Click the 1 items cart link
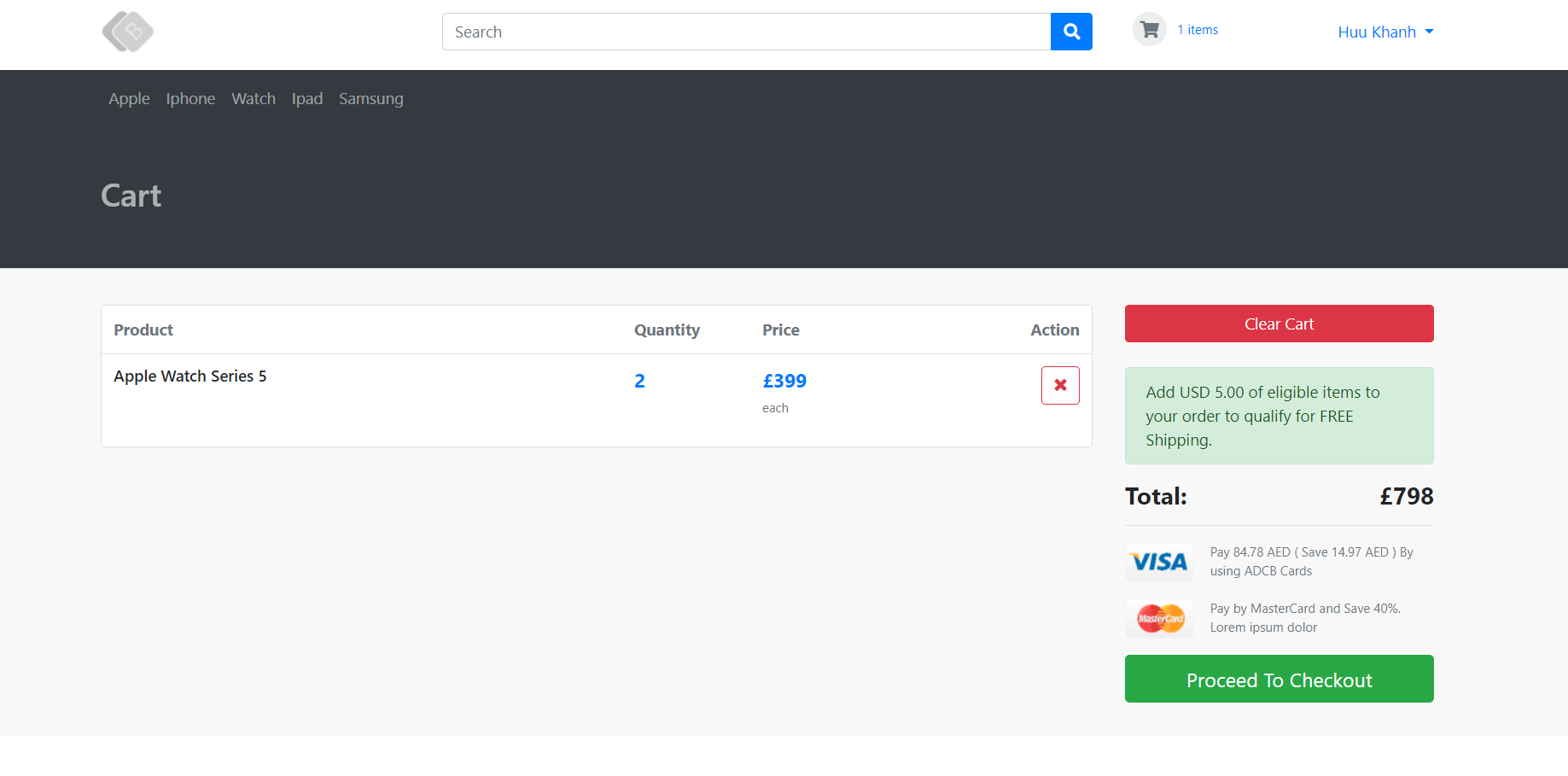The height and width of the screenshot is (776, 1568). [1198, 30]
